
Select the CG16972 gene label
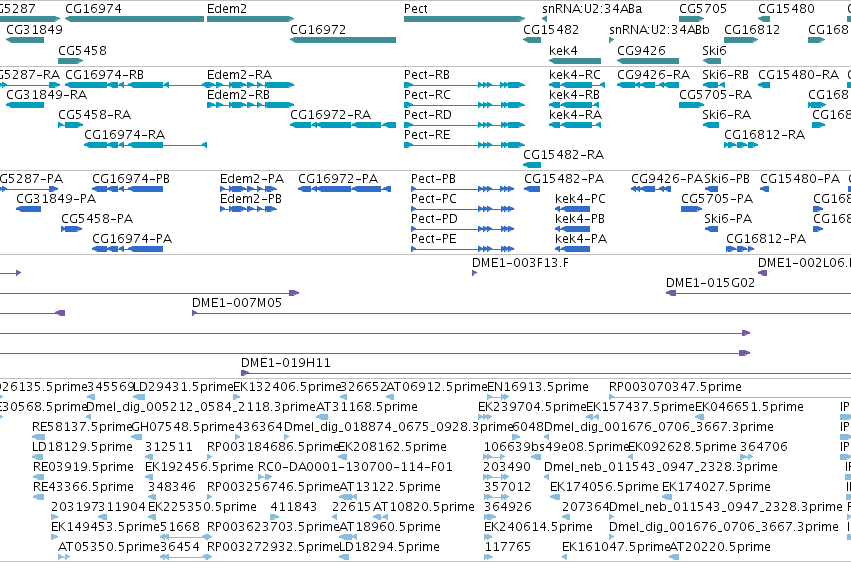coord(318,29)
